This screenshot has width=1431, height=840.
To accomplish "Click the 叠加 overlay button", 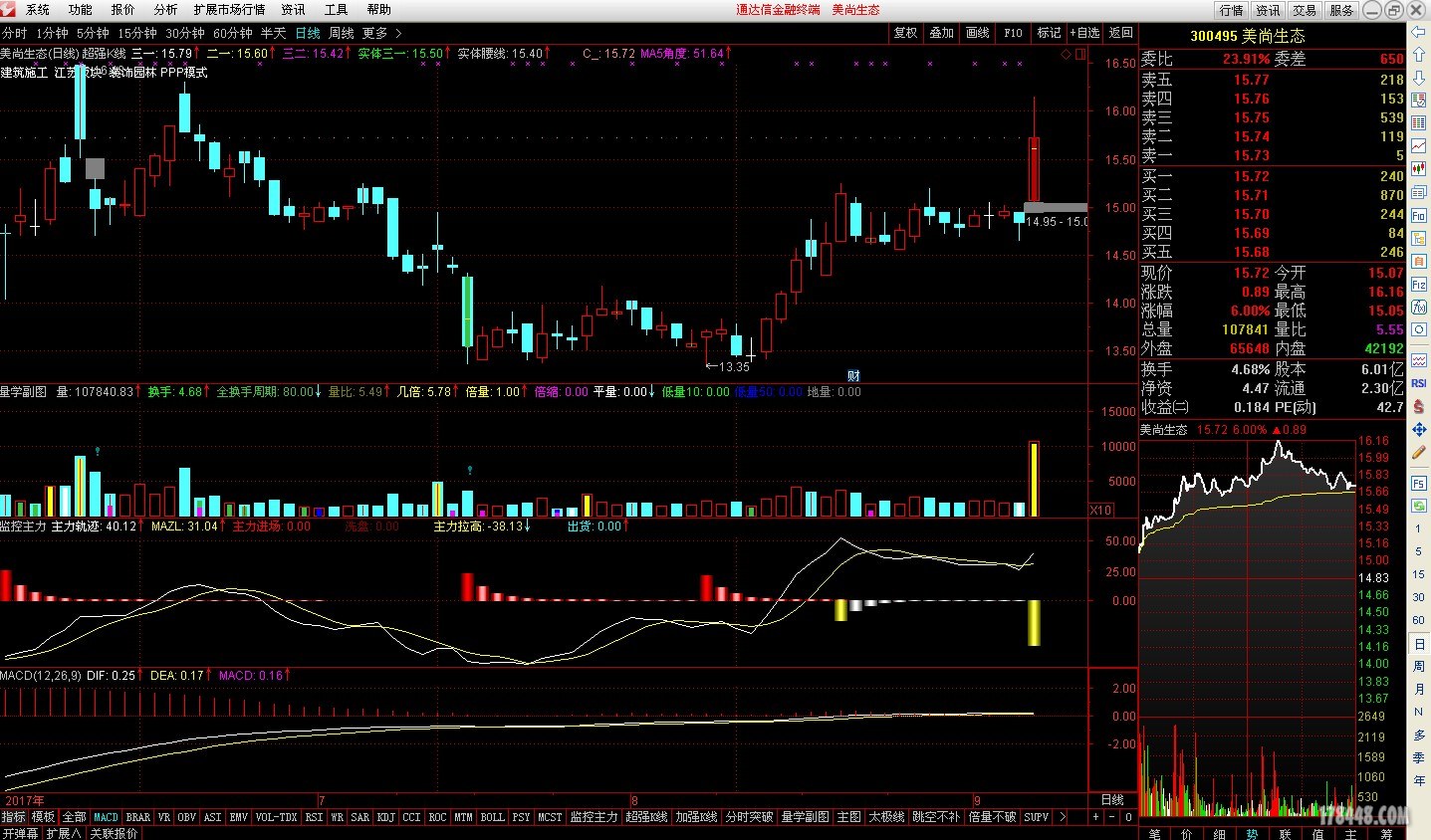I will point(942,33).
